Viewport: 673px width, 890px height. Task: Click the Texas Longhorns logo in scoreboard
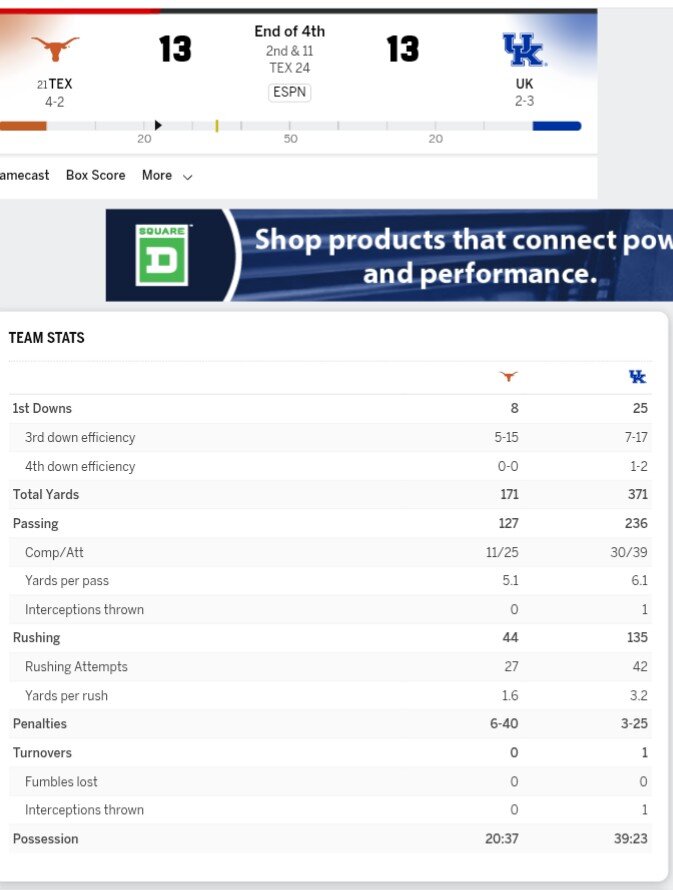pos(55,47)
